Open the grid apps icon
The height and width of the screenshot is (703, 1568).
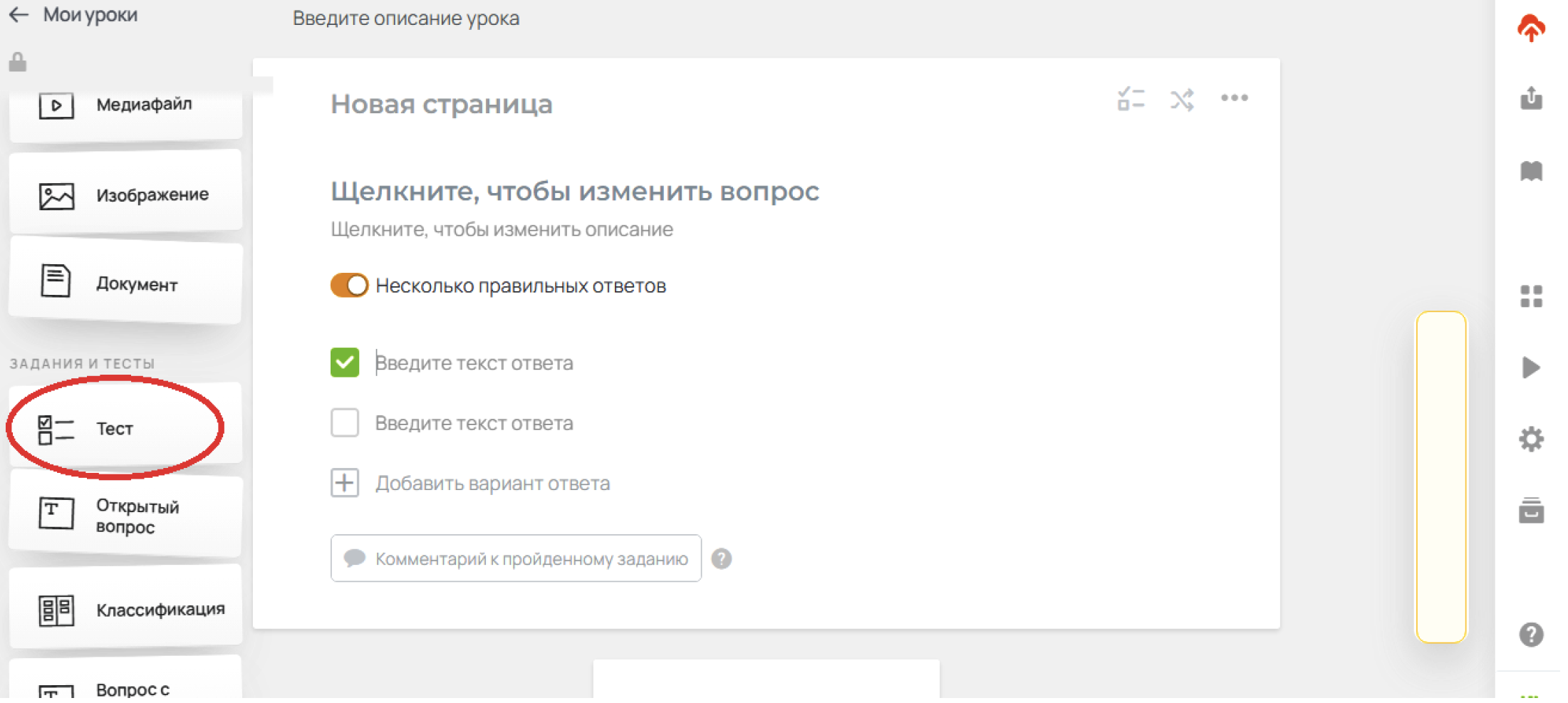pyautogui.click(x=1531, y=296)
